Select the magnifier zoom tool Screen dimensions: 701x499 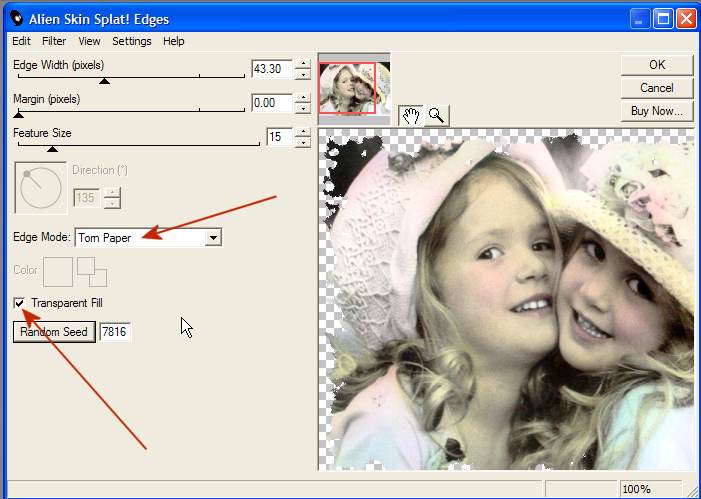pyautogui.click(x=436, y=116)
